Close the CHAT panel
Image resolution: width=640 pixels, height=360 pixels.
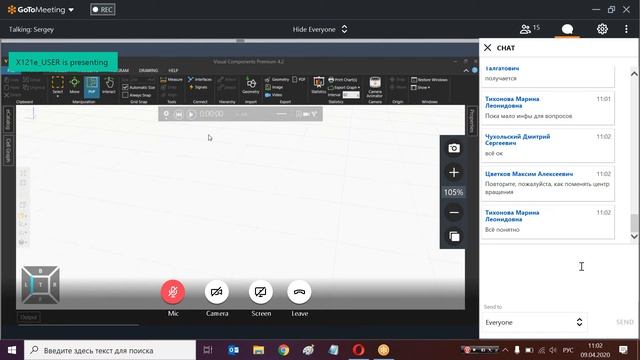(x=487, y=48)
